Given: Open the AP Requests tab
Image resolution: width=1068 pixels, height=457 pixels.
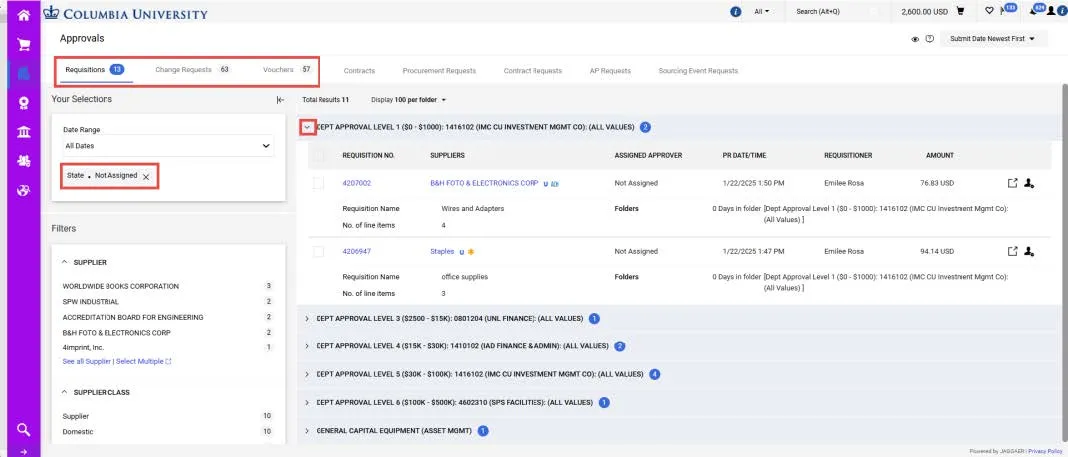Looking at the screenshot, I should 610,71.
